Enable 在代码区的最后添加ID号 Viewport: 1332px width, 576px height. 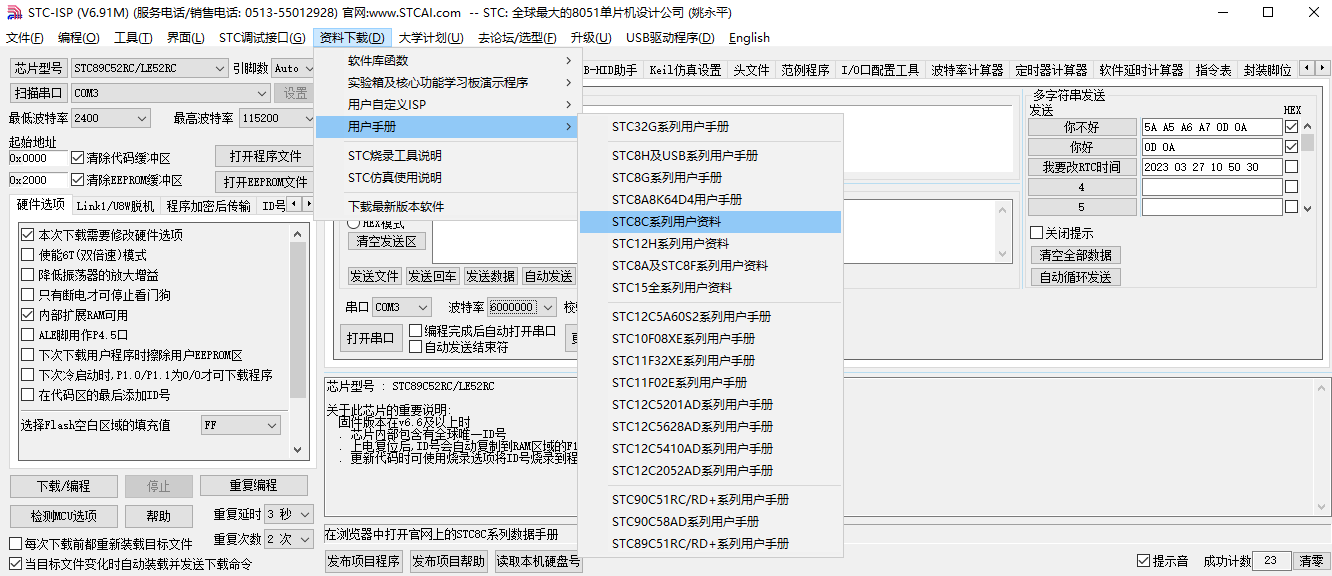pyautogui.click(x=27, y=395)
